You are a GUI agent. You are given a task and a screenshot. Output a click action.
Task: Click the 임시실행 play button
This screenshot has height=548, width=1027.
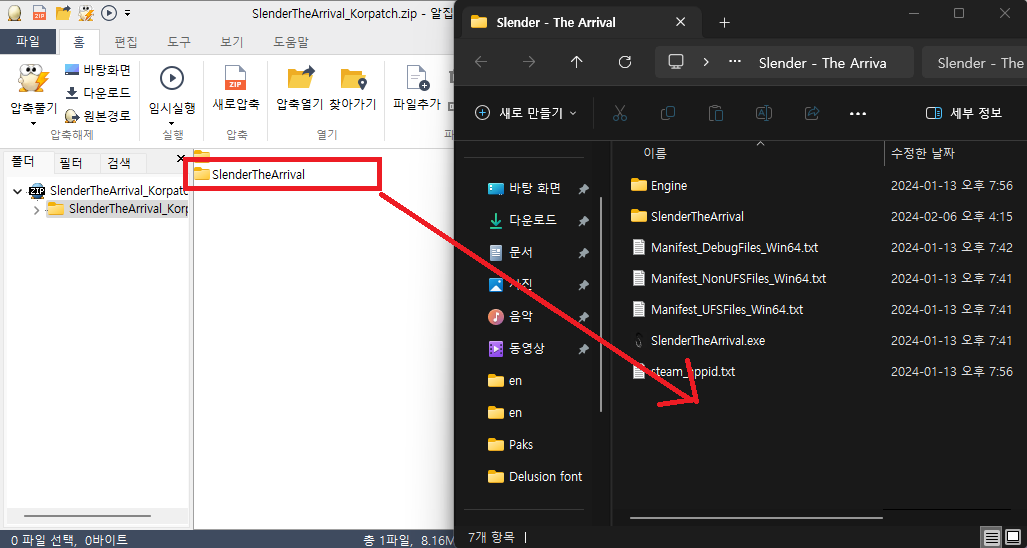(172, 90)
